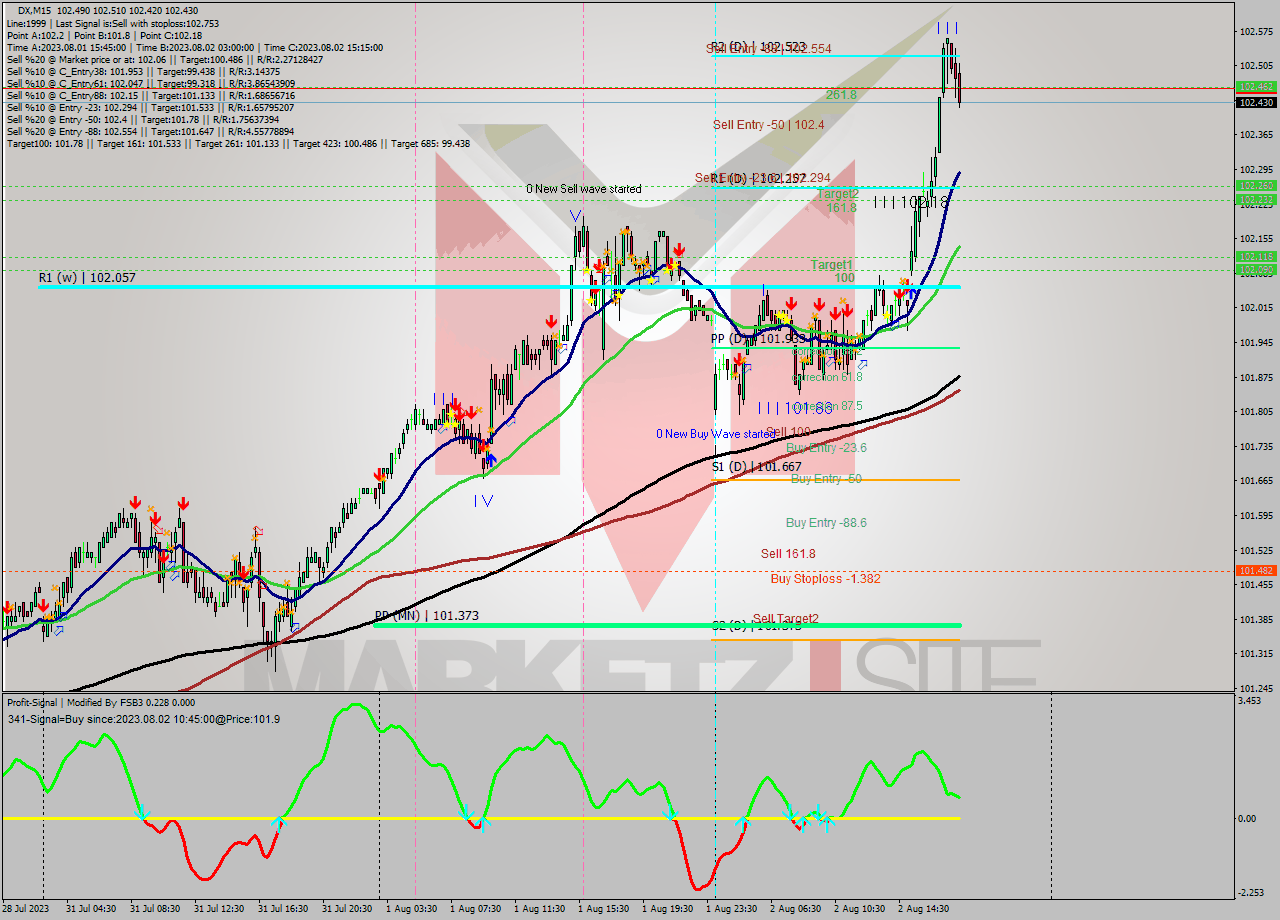
Task: Click the 102.575 price axis label
Action: (1256, 32)
